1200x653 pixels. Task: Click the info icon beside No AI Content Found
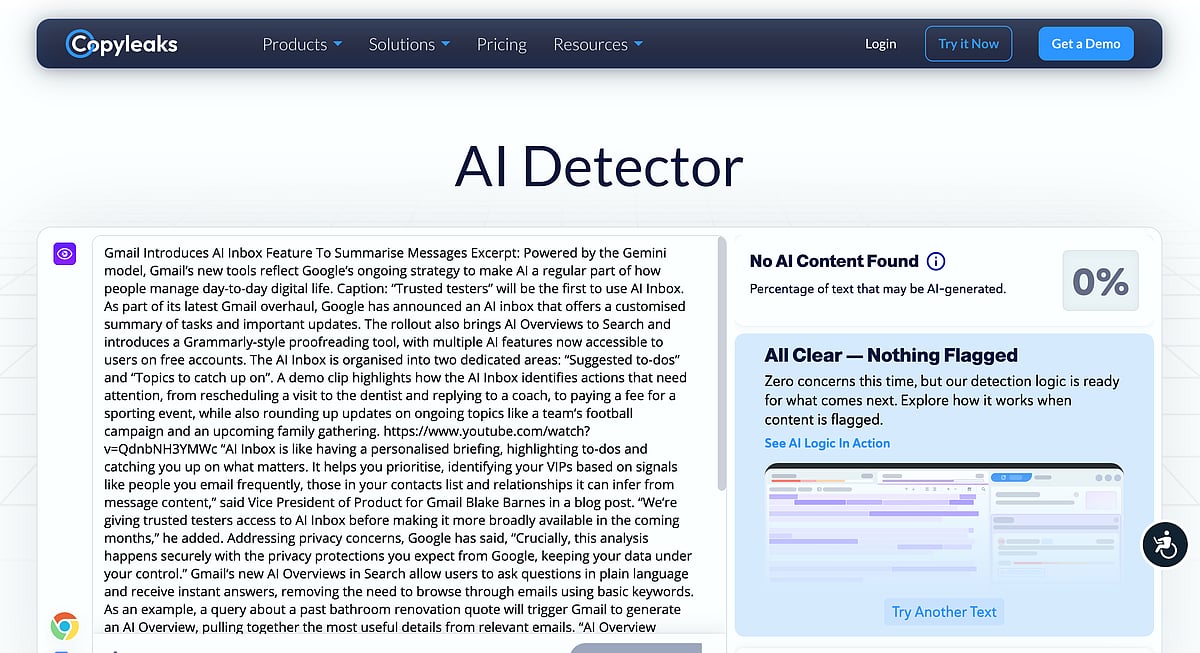936,262
